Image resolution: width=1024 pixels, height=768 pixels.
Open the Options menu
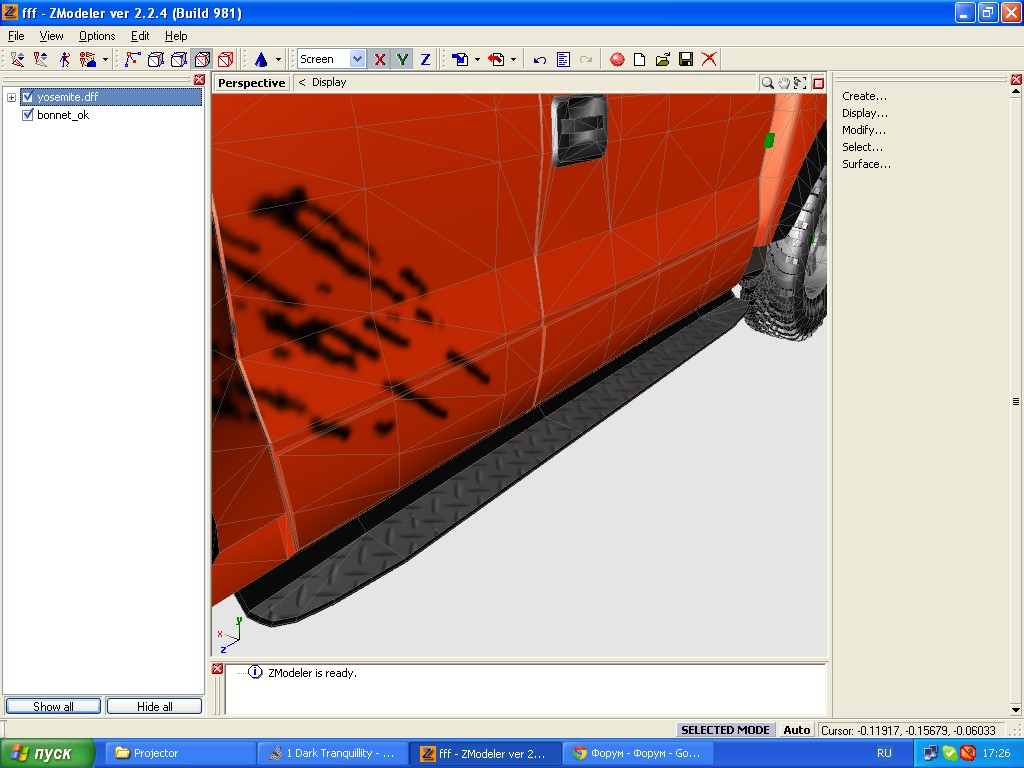[x=97, y=36]
